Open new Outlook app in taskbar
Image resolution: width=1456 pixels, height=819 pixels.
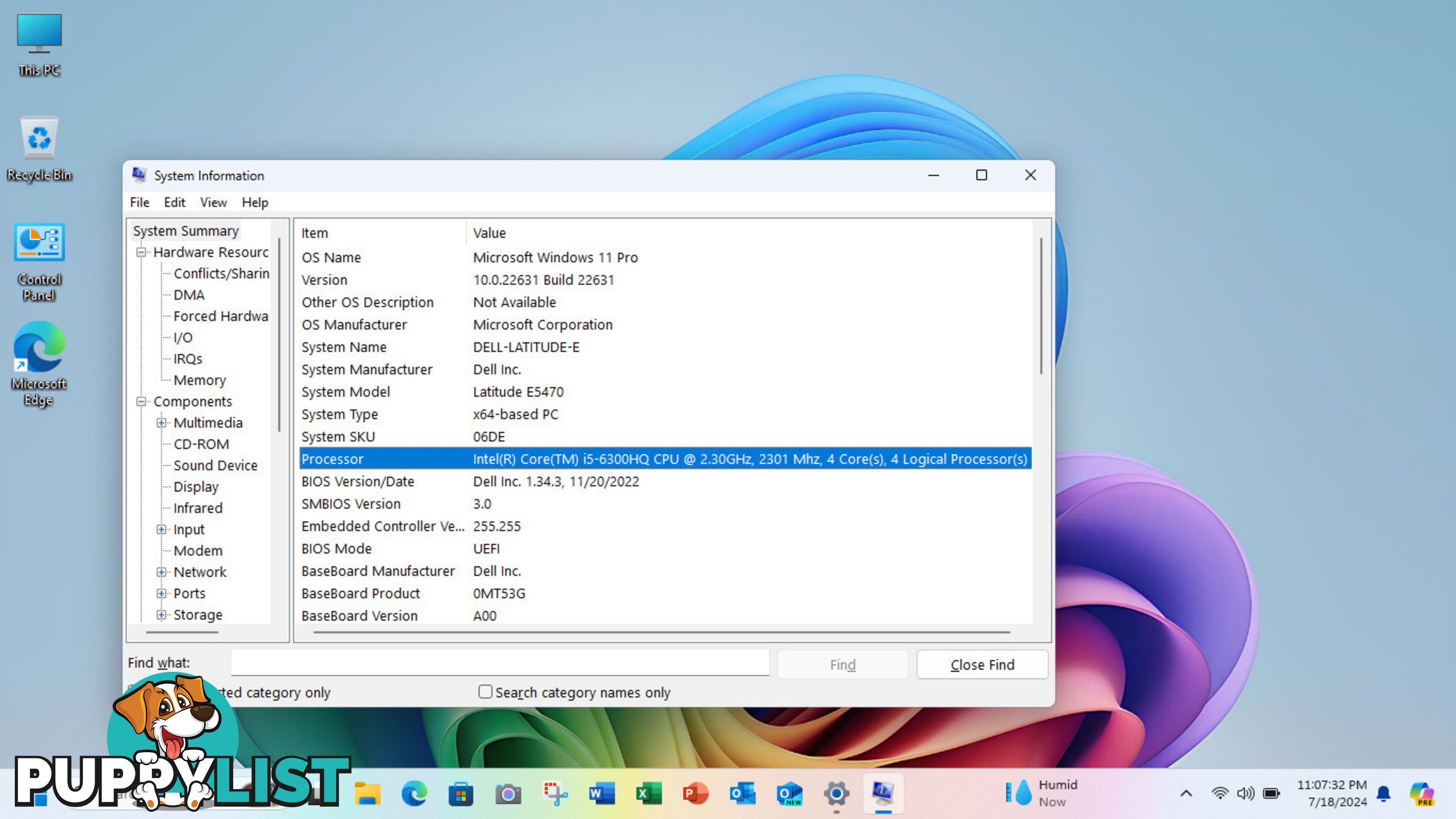click(789, 794)
